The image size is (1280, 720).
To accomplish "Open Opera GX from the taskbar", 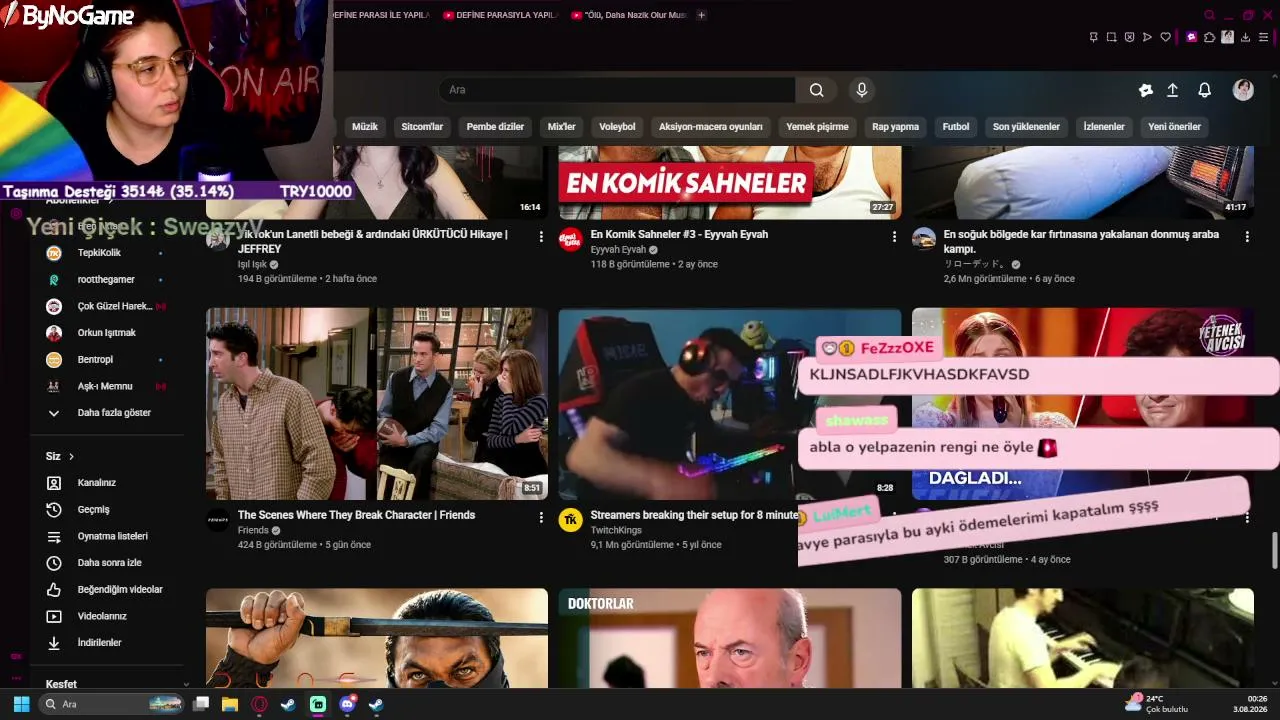I will tap(260, 704).
